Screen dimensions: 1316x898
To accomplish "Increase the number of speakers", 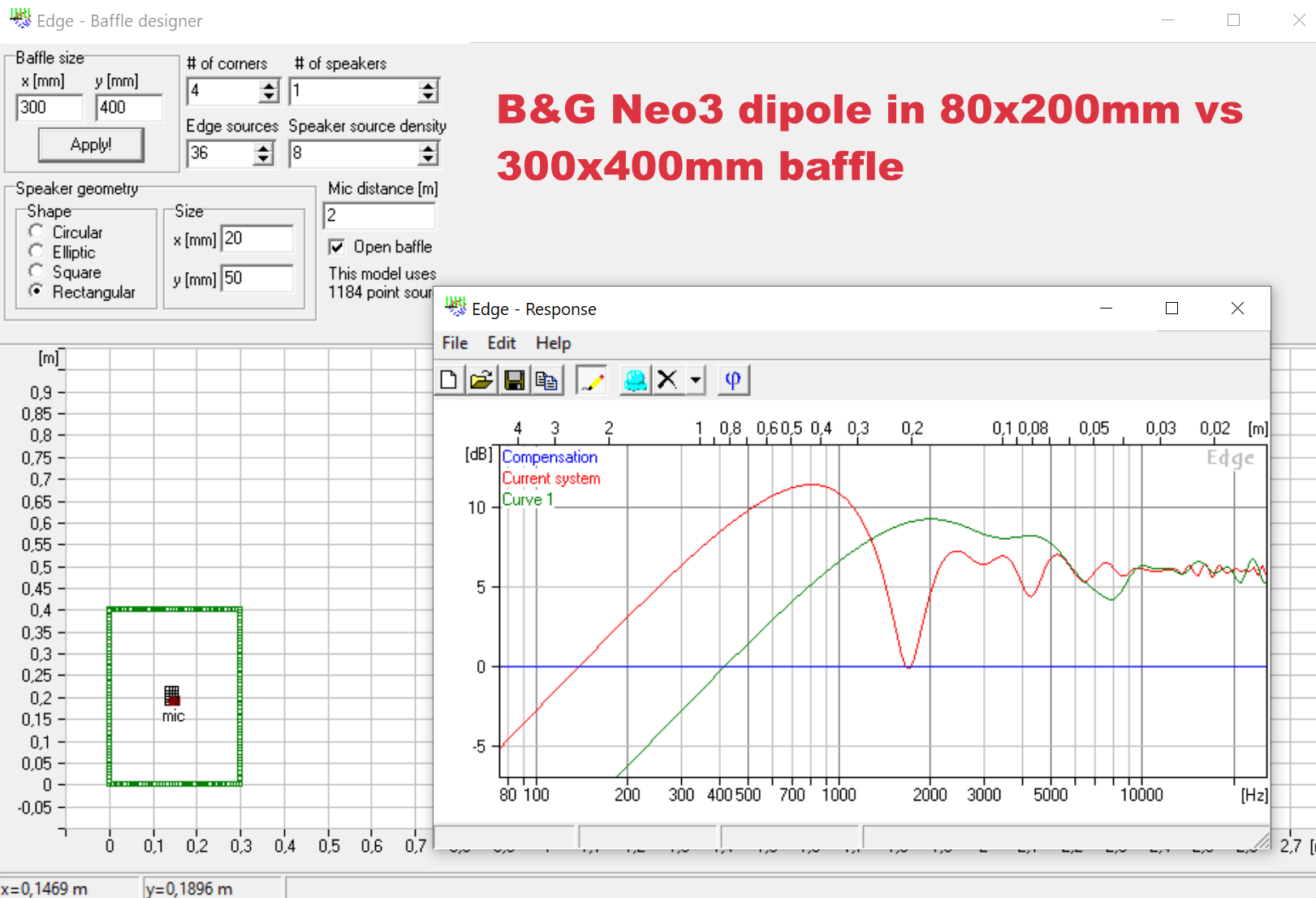I will (429, 85).
